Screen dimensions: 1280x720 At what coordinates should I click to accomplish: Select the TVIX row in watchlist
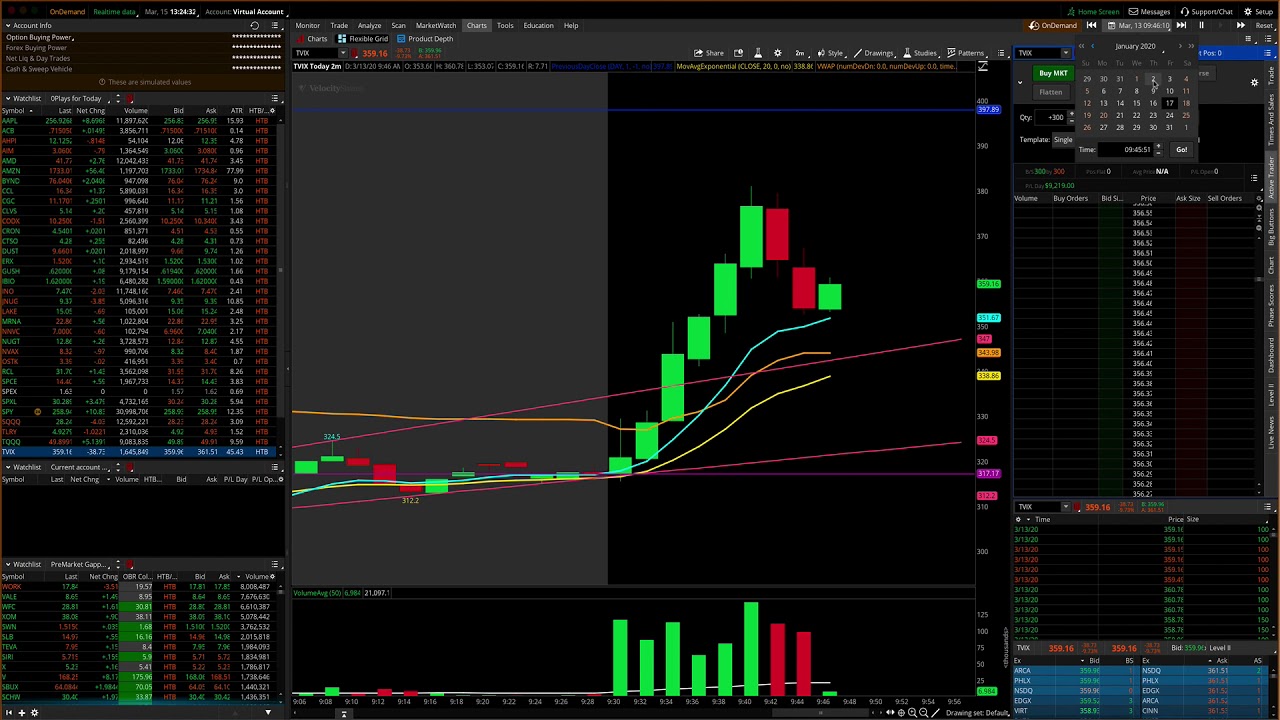pyautogui.click(x=140, y=452)
